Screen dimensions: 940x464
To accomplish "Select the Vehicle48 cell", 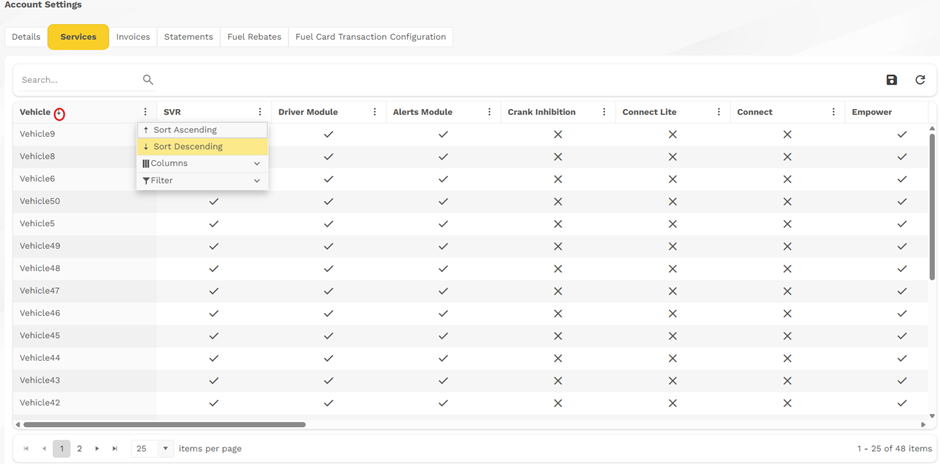I will pyautogui.click(x=85, y=269).
